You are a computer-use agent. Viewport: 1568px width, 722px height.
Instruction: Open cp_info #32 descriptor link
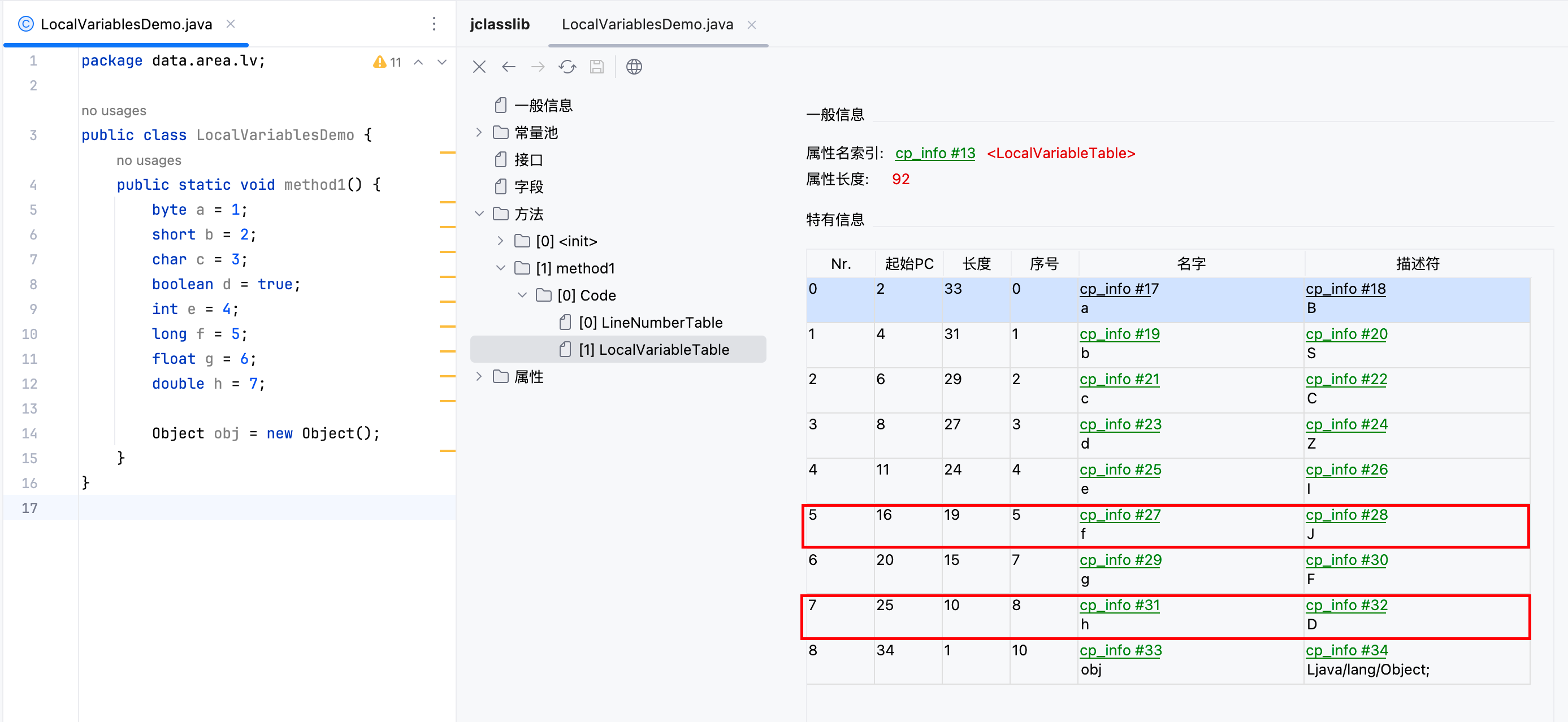[x=1346, y=605]
